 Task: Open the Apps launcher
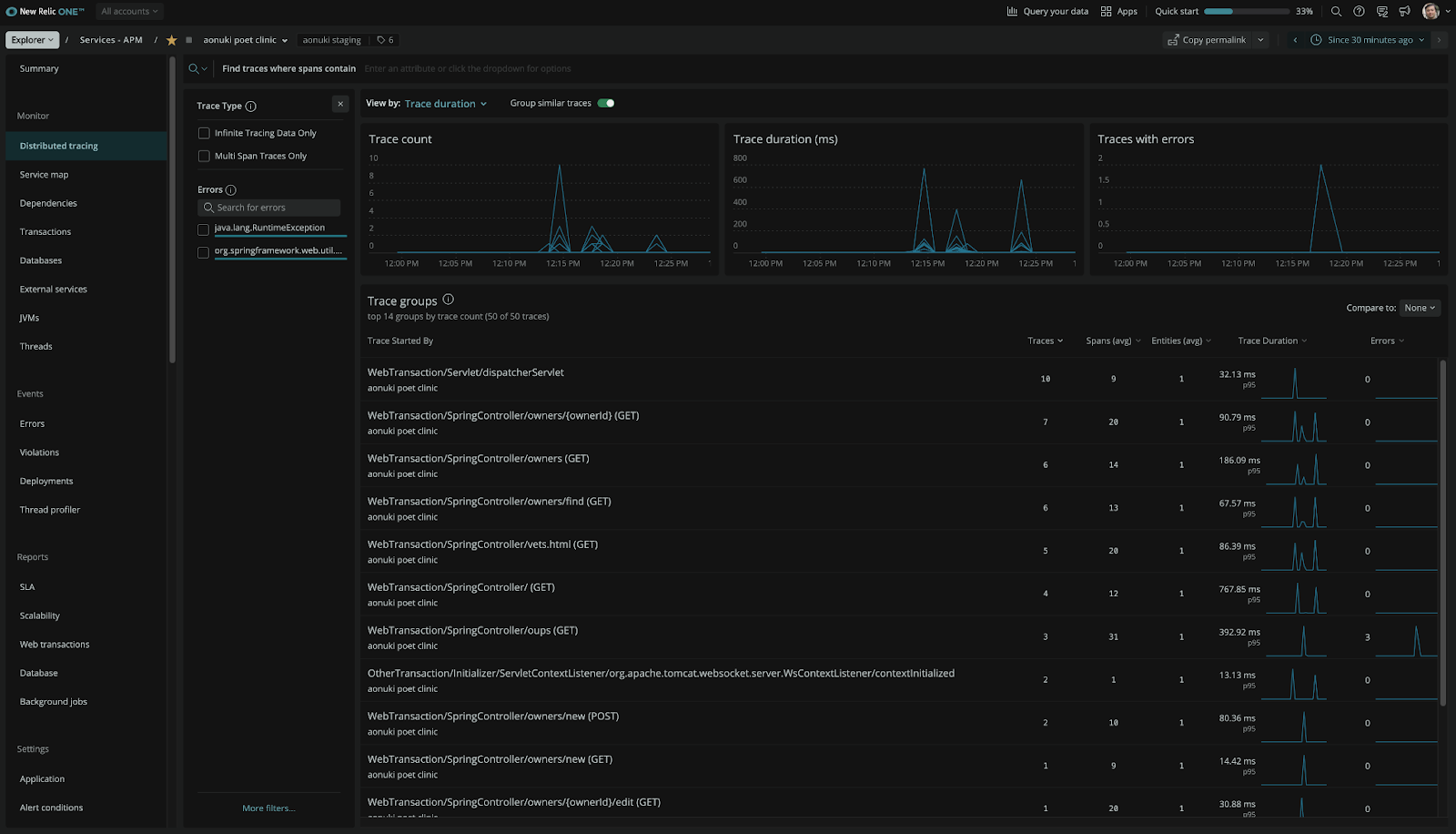tap(1117, 11)
